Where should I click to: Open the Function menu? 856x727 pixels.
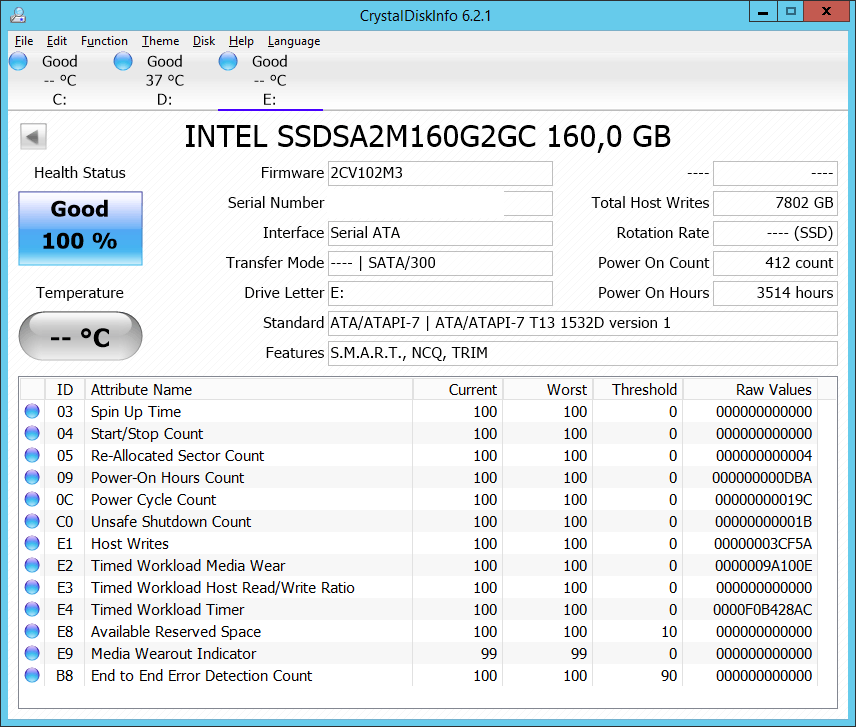pos(104,41)
